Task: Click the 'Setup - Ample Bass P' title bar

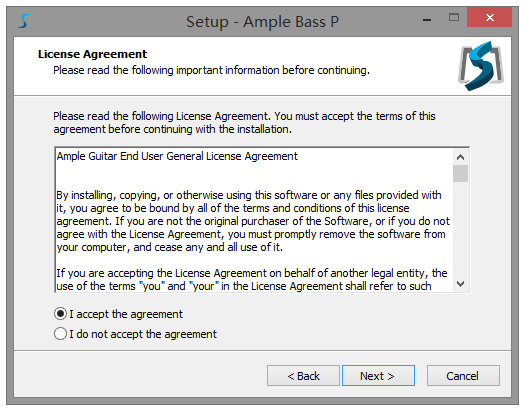Action: click(262, 22)
